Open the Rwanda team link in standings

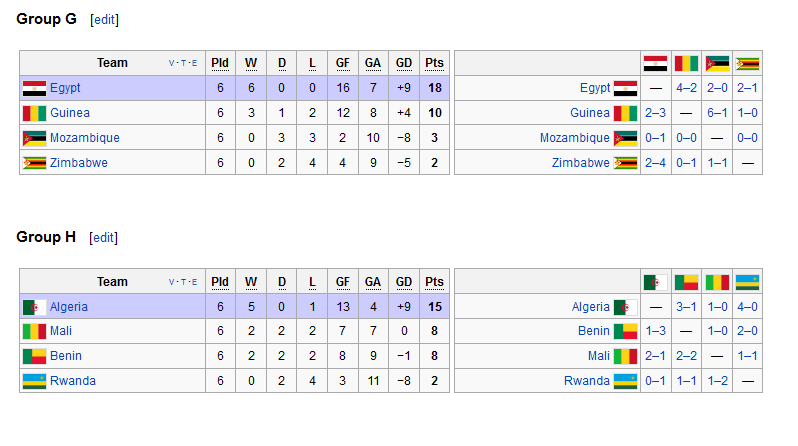[x=73, y=381]
